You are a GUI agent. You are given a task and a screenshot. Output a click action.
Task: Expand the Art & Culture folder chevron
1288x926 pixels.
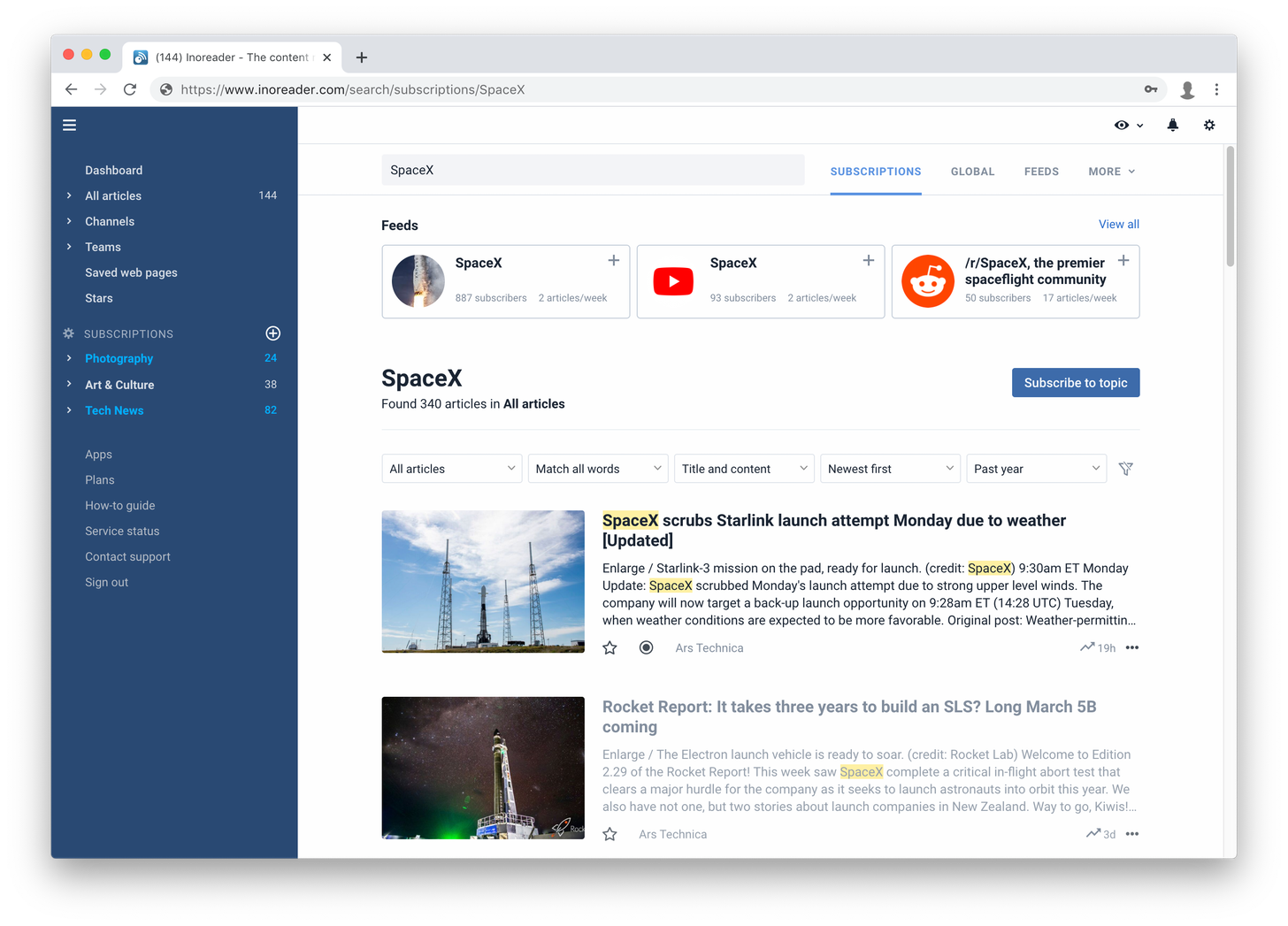[x=69, y=384]
